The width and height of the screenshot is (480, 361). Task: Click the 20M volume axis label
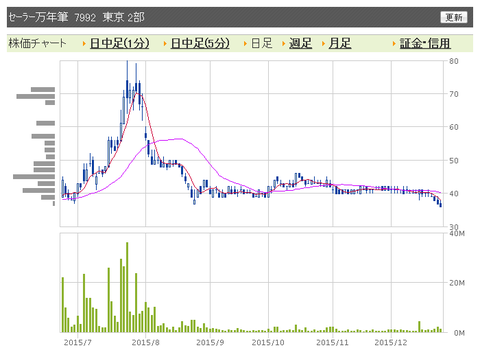tap(456, 283)
